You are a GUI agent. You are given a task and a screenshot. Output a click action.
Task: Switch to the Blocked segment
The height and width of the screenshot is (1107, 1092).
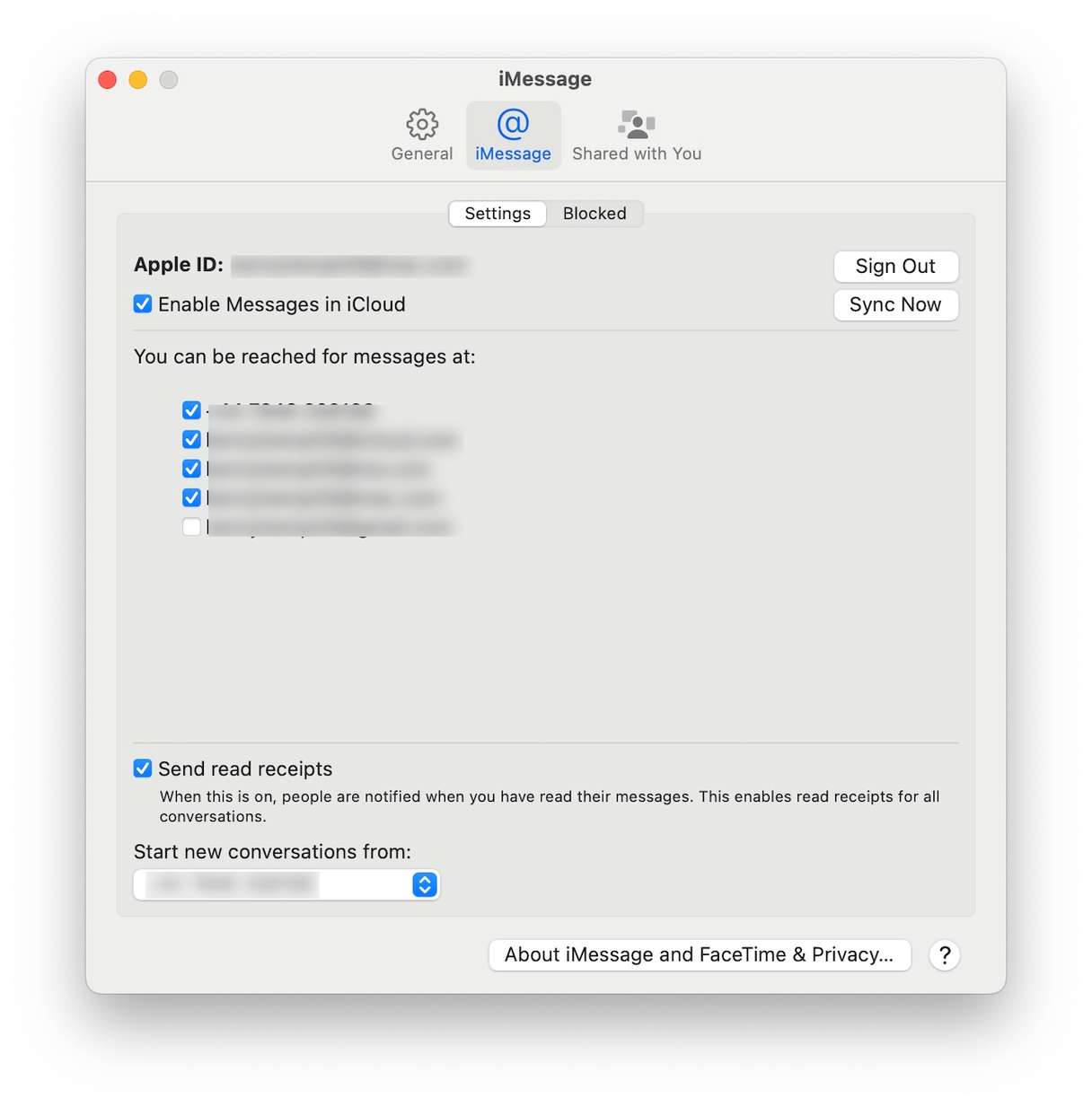point(594,214)
